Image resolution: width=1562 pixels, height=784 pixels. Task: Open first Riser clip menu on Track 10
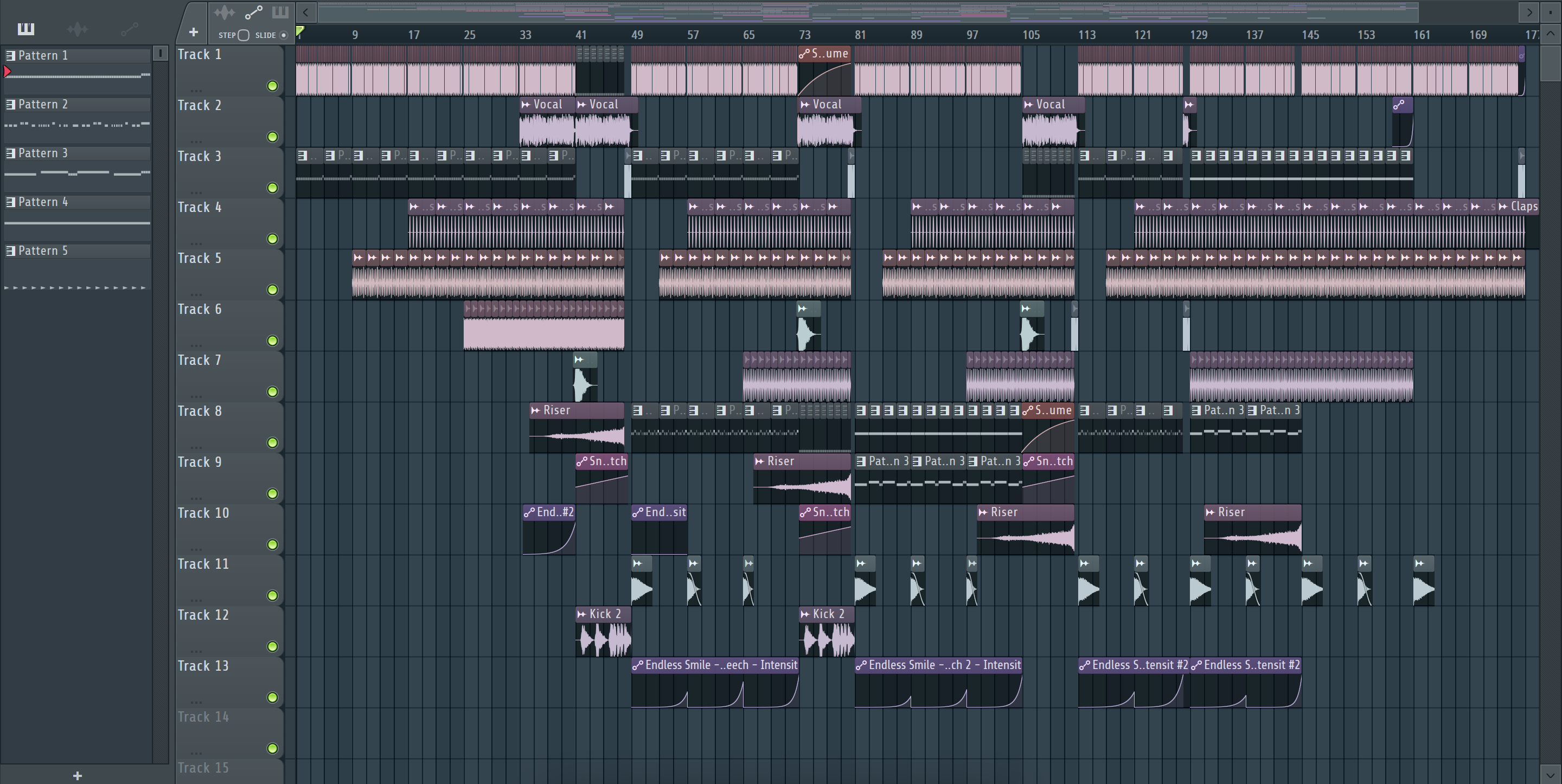(x=983, y=512)
